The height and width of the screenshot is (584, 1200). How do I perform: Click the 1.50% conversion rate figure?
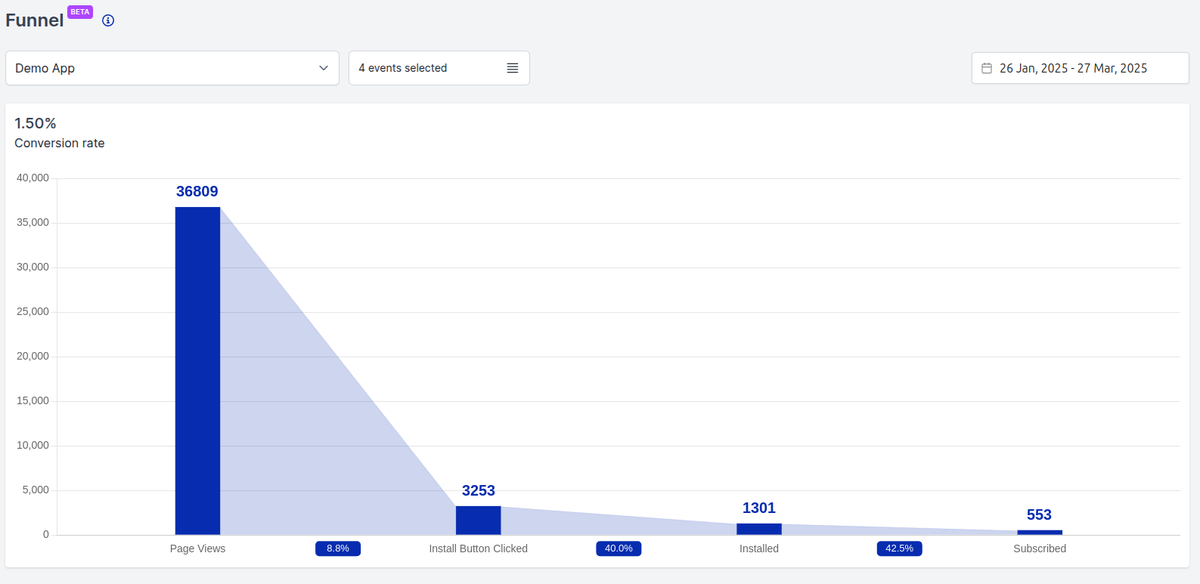[x=33, y=123]
